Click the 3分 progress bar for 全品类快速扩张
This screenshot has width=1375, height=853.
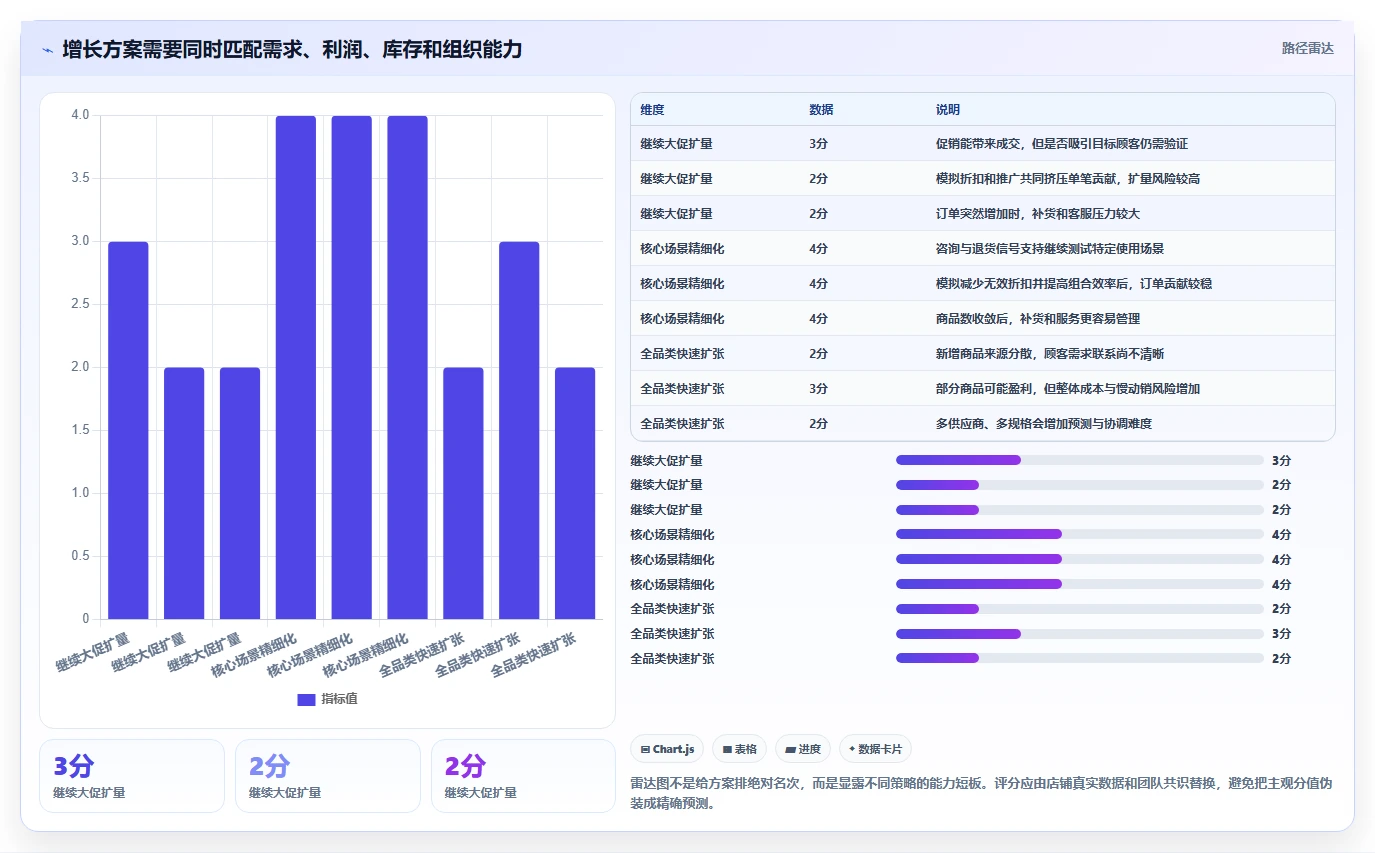1080,633
